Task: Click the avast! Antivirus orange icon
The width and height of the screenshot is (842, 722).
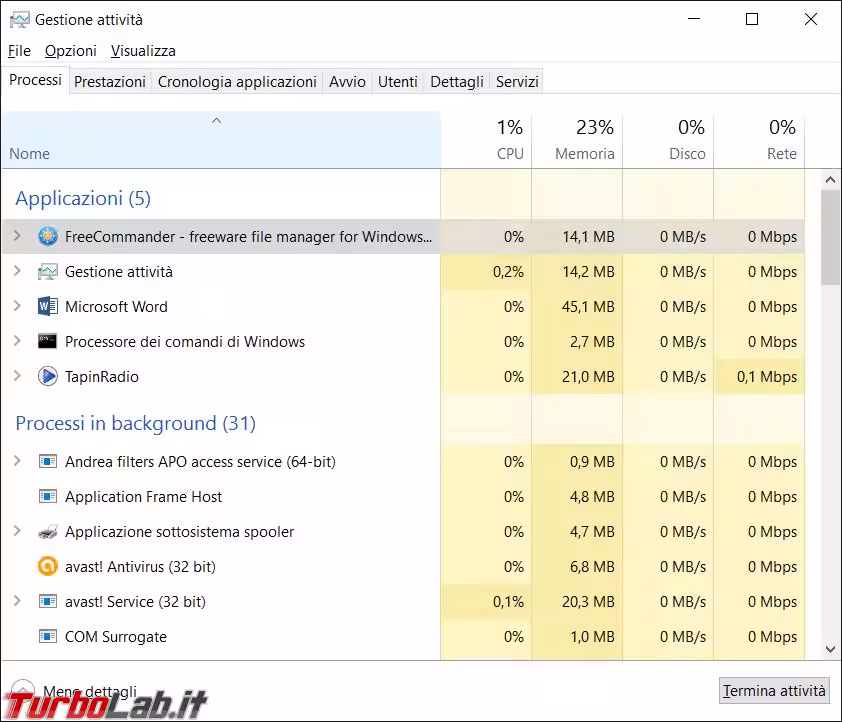Action: point(48,566)
